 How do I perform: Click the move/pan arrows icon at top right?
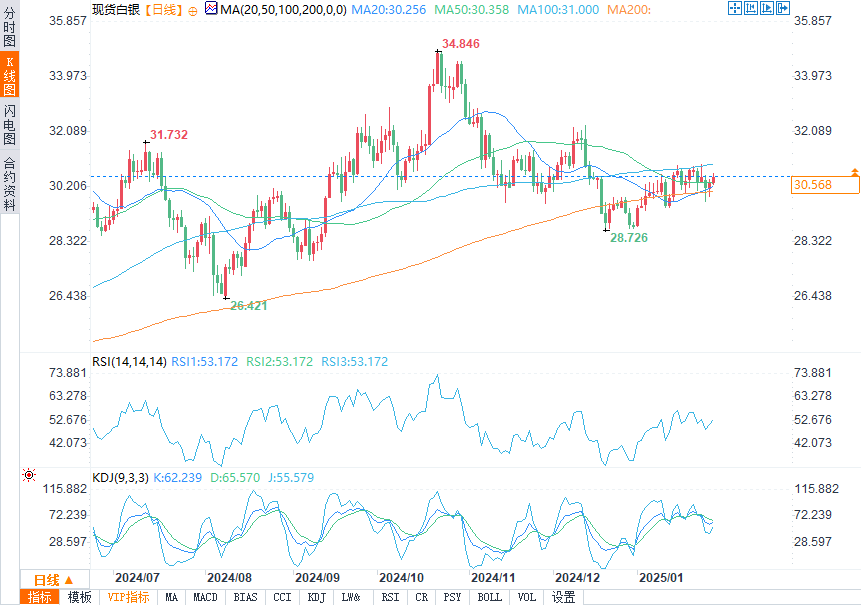tap(735, 8)
